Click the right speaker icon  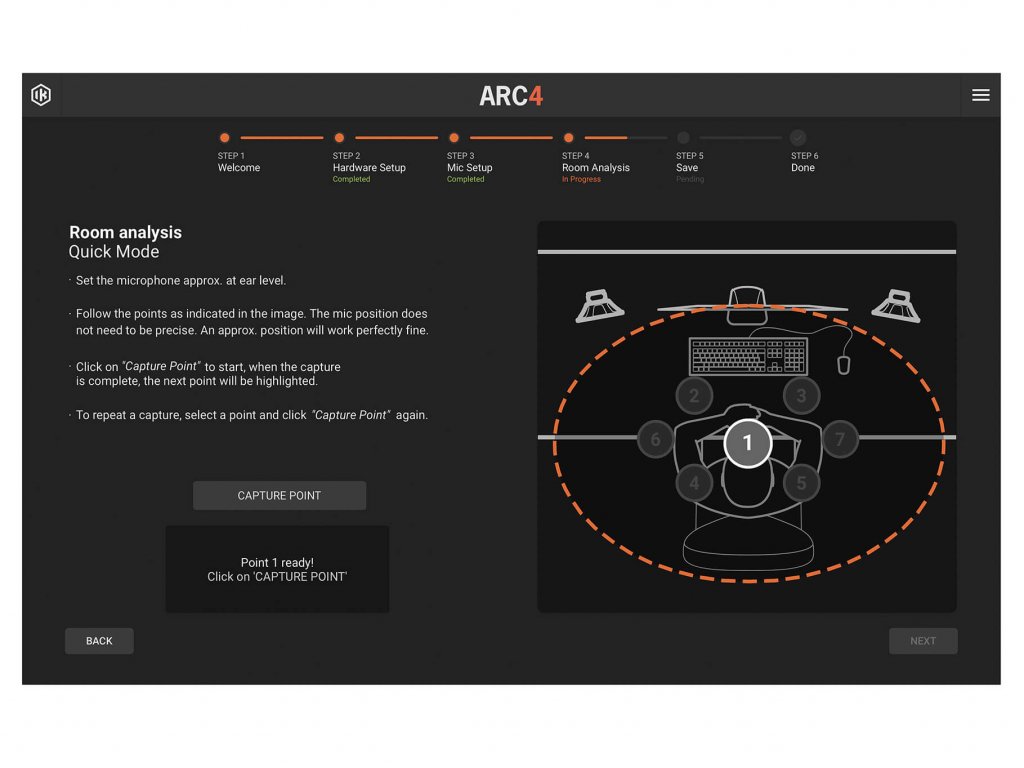pyautogui.click(x=896, y=306)
